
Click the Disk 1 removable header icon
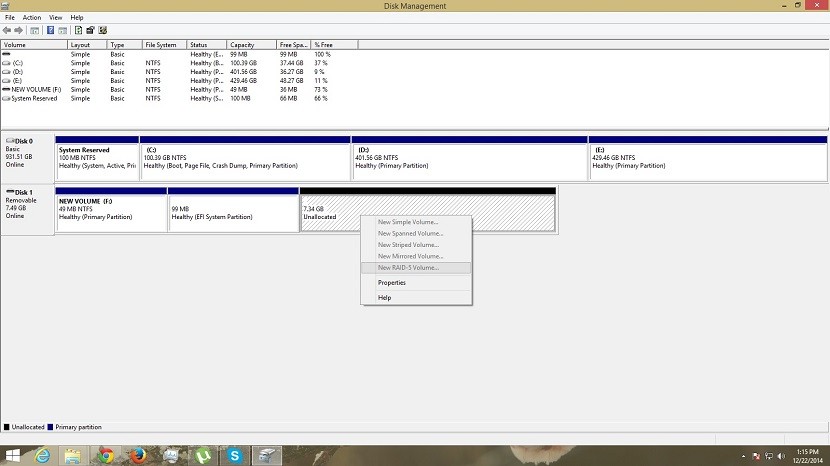[10, 192]
